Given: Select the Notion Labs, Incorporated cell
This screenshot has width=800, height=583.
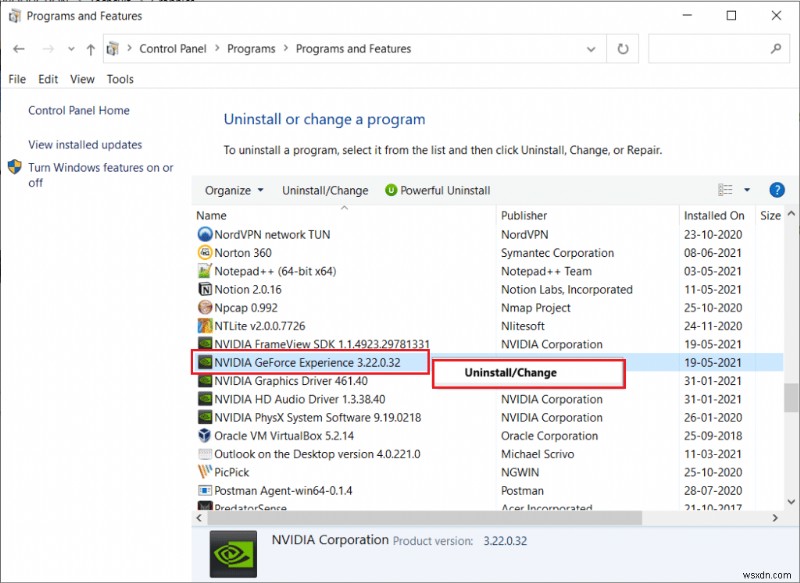Looking at the screenshot, I should pyautogui.click(x=566, y=290).
